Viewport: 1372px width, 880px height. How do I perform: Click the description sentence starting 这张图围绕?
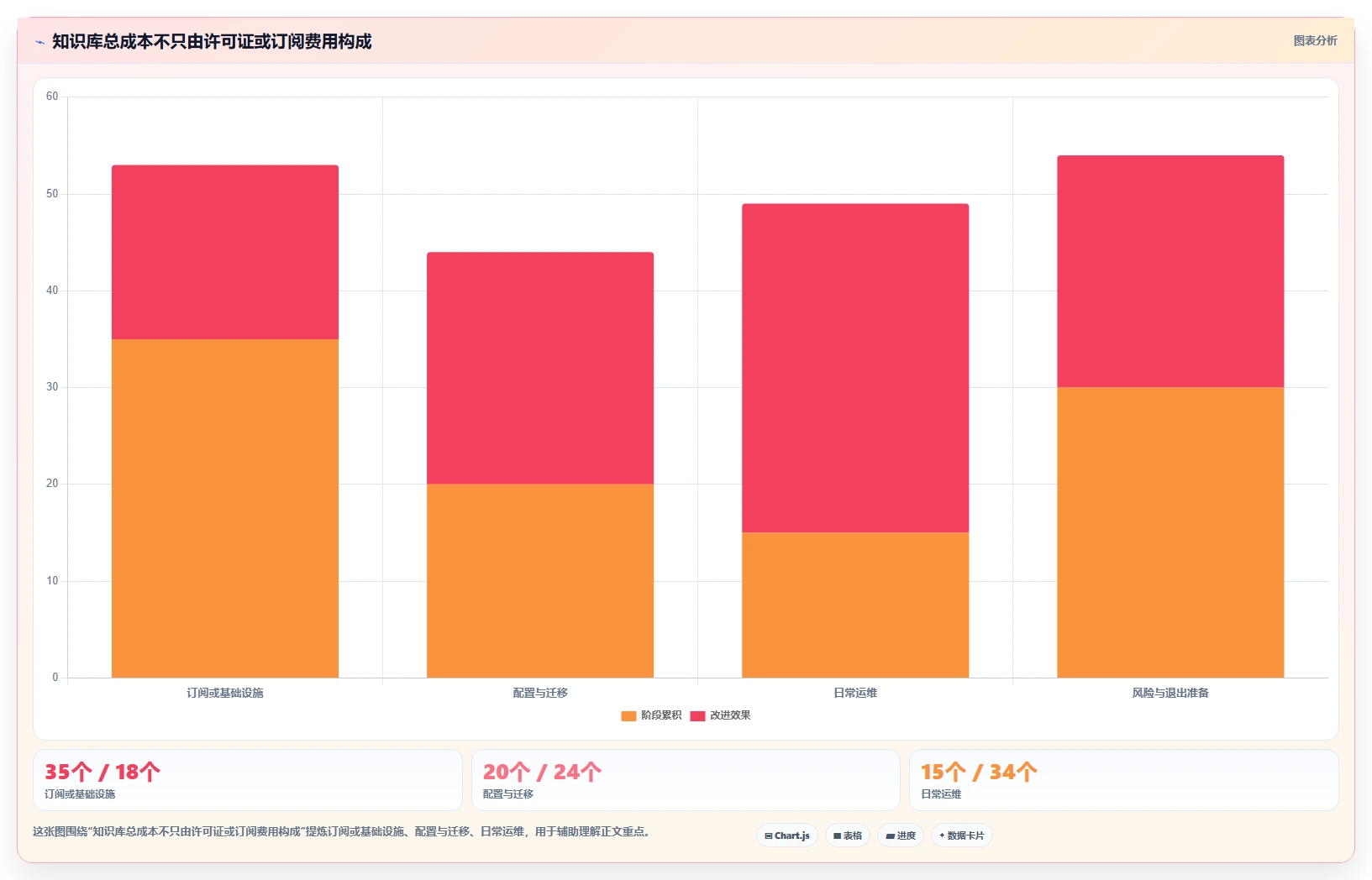[342, 832]
